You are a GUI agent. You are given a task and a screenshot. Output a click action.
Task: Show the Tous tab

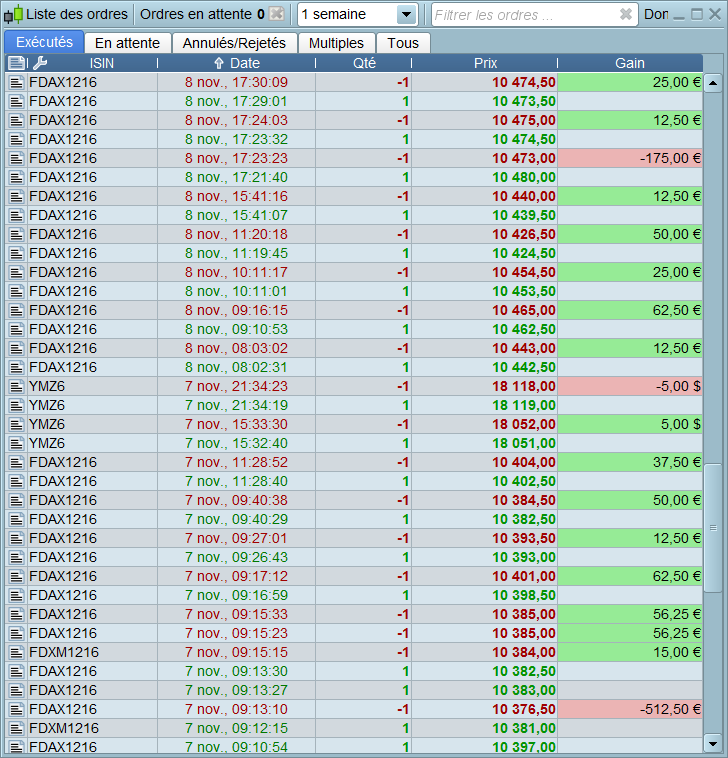click(403, 43)
